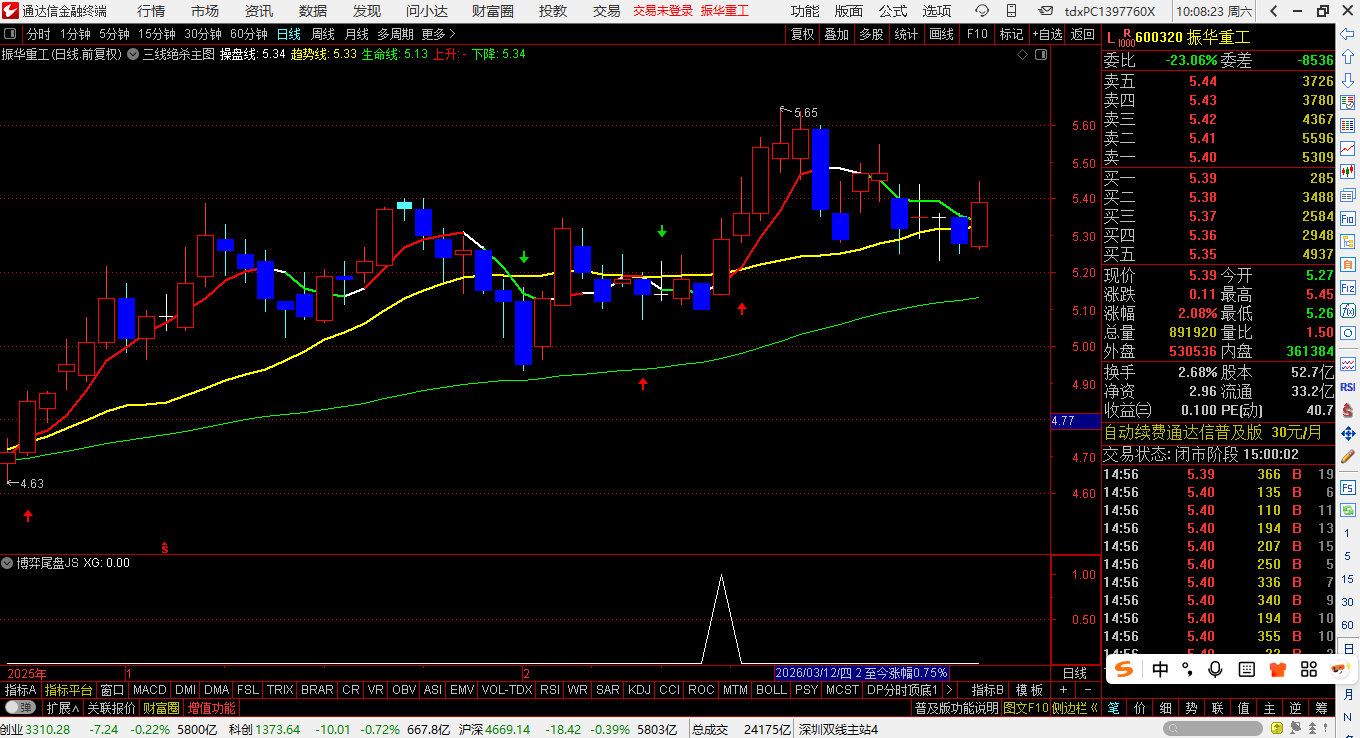This screenshot has height=738, width=1360.
Task: Click the 交易未登录 link
Action: pyautogui.click(x=663, y=11)
